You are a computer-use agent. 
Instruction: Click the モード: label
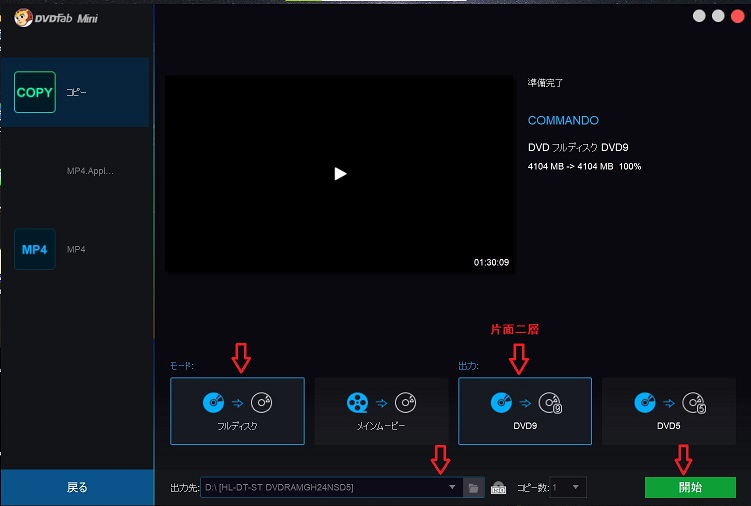[x=182, y=366]
